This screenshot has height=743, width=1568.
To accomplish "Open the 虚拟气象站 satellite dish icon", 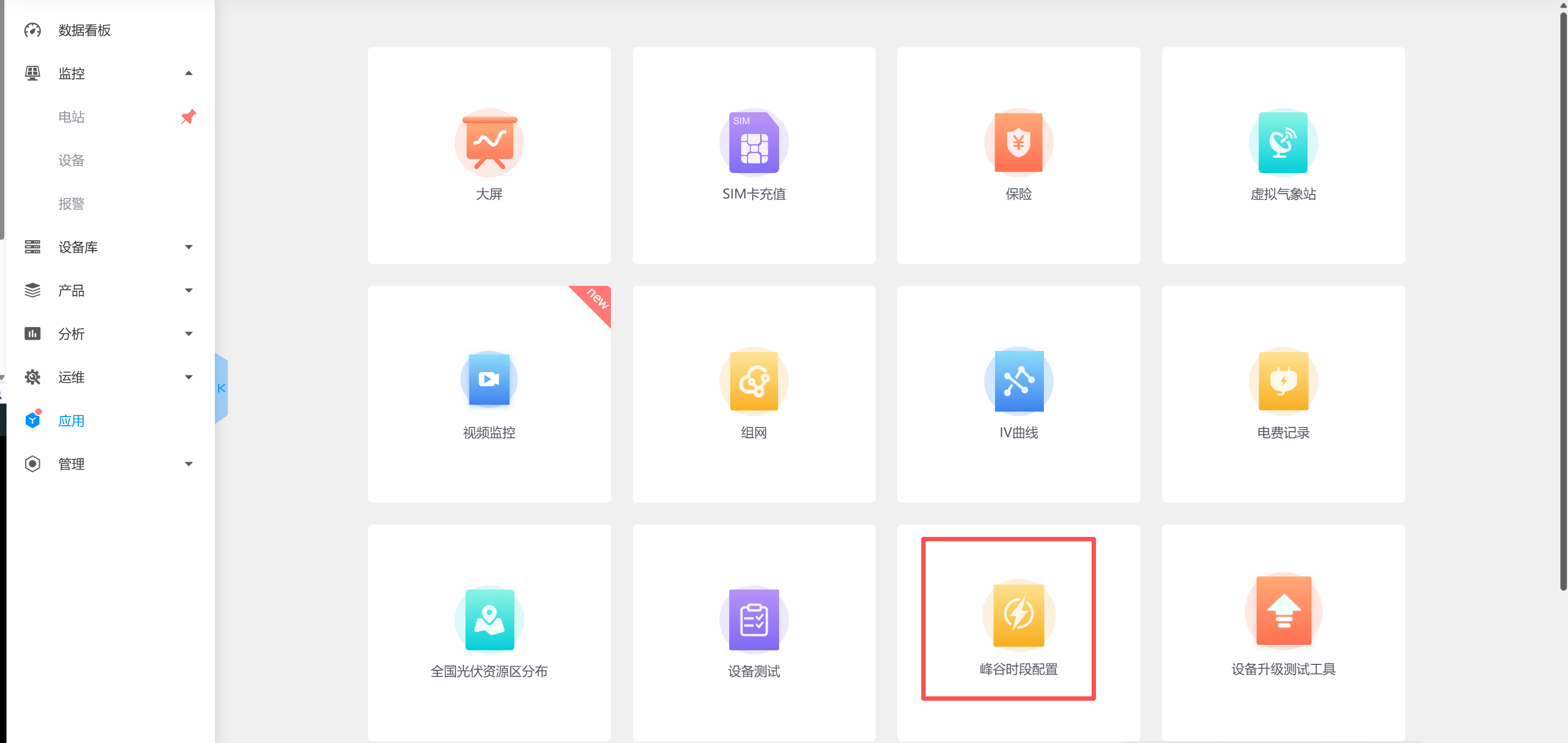I will 1283,143.
